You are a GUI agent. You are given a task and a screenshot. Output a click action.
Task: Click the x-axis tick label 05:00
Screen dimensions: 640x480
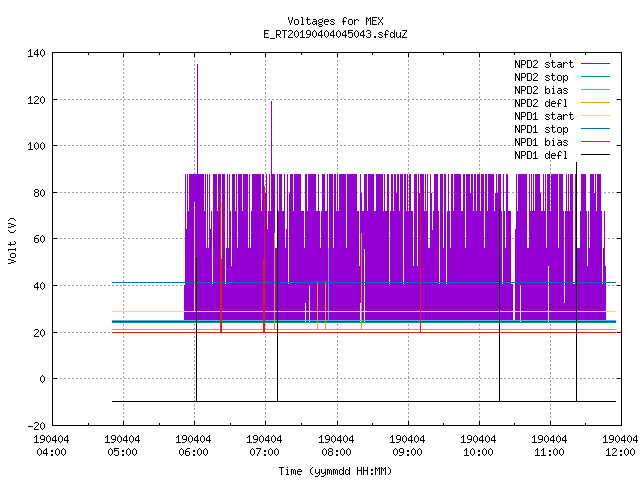click(x=122, y=453)
